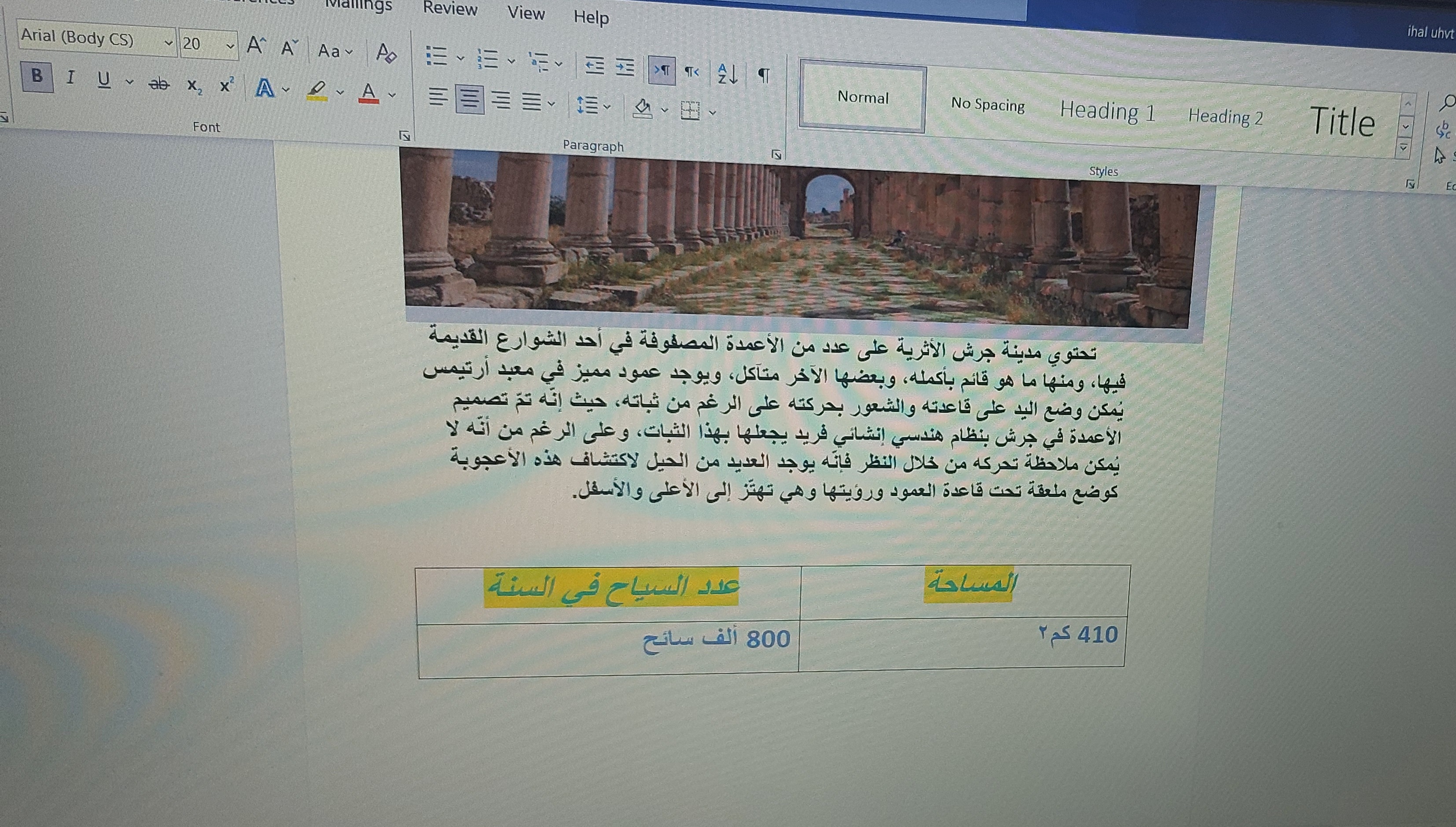The height and width of the screenshot is (827, 1456).
Task: Click the Decrease Indent icon
Action: point(594,66)
